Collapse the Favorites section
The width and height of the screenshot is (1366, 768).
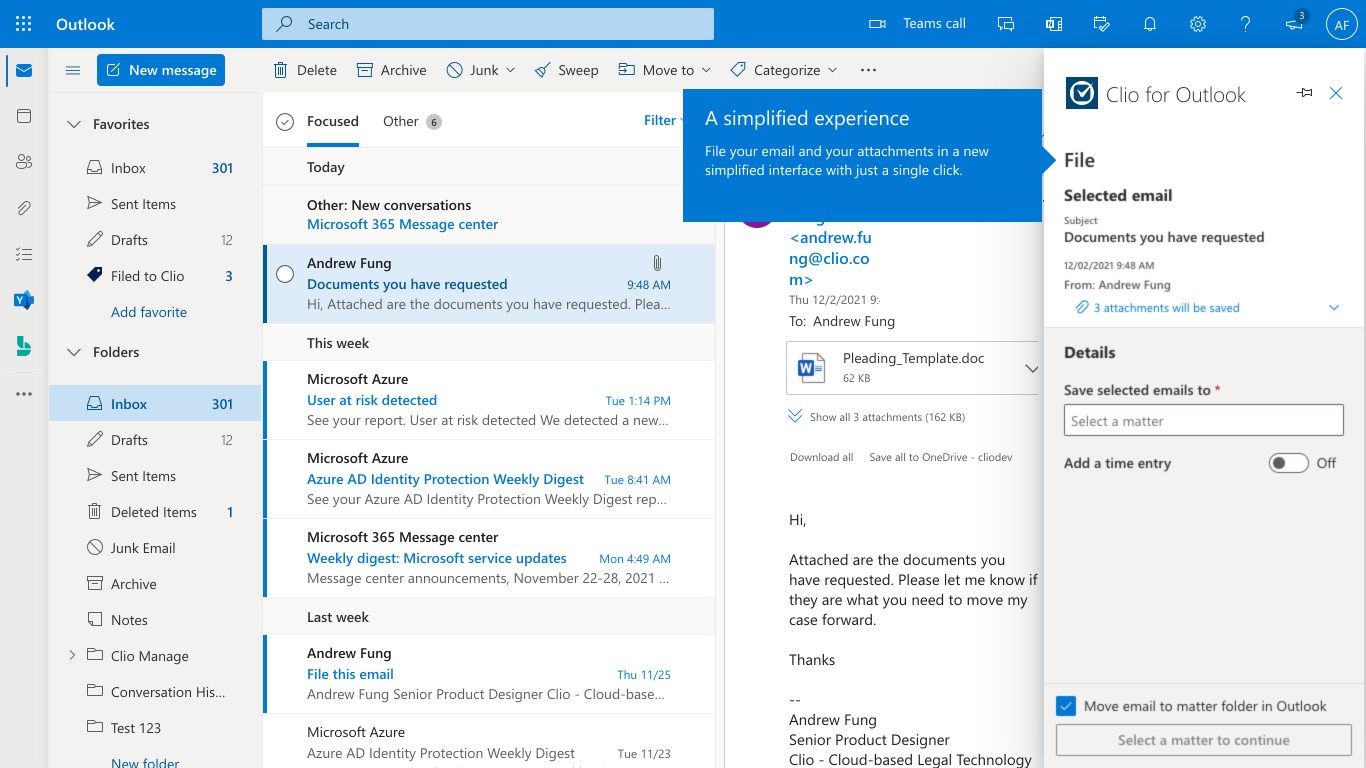pos(73,124)
